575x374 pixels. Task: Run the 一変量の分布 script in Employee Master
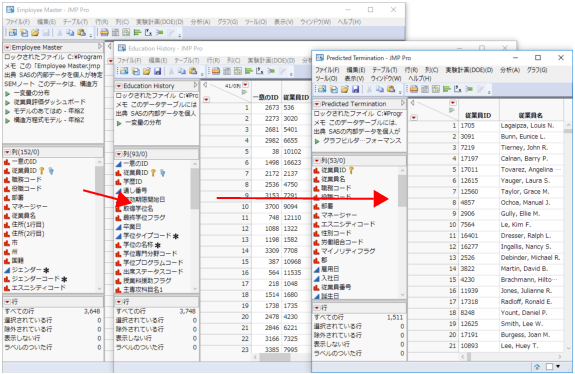7,93
